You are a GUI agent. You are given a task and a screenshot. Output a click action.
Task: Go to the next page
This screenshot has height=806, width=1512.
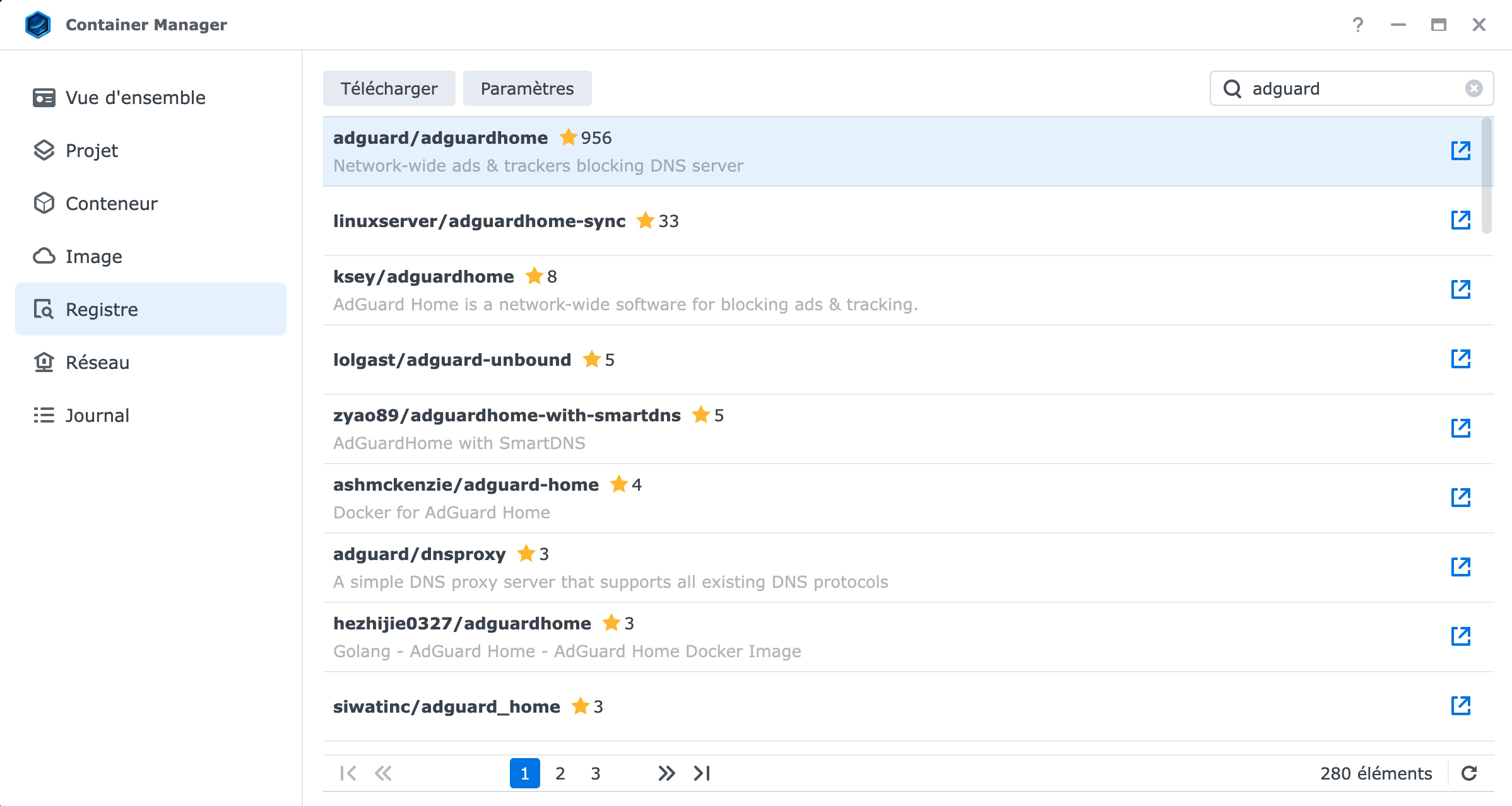tap(666, 773)
